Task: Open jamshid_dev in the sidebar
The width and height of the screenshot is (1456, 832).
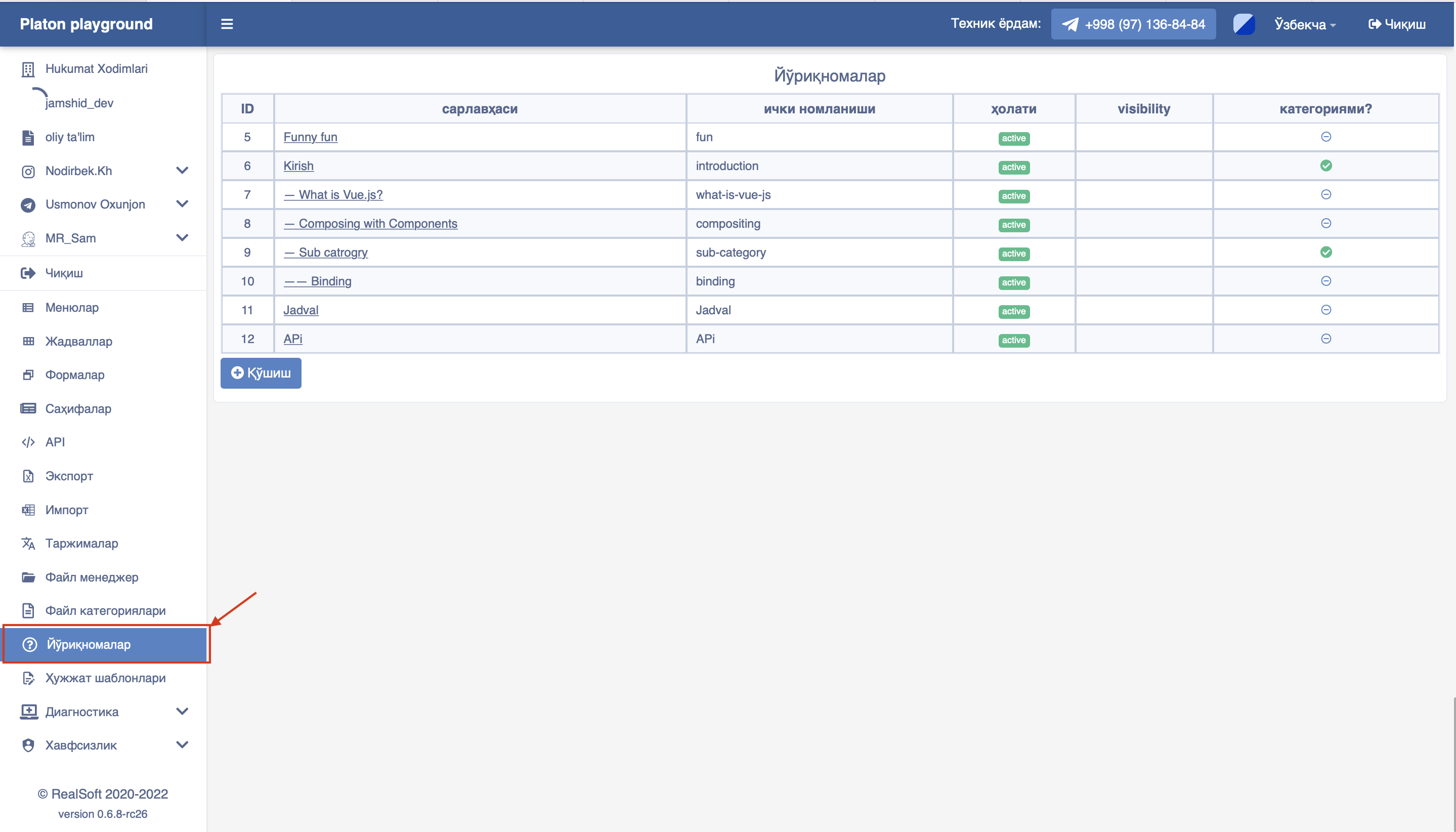Action: click(x=79, y=103)
